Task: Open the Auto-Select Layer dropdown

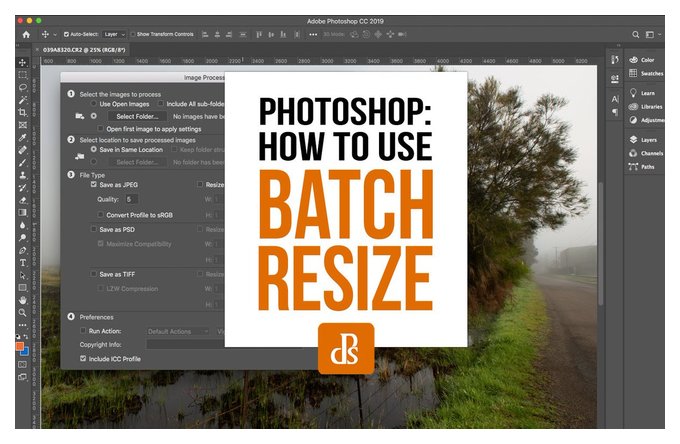Action: pos(114,34)
